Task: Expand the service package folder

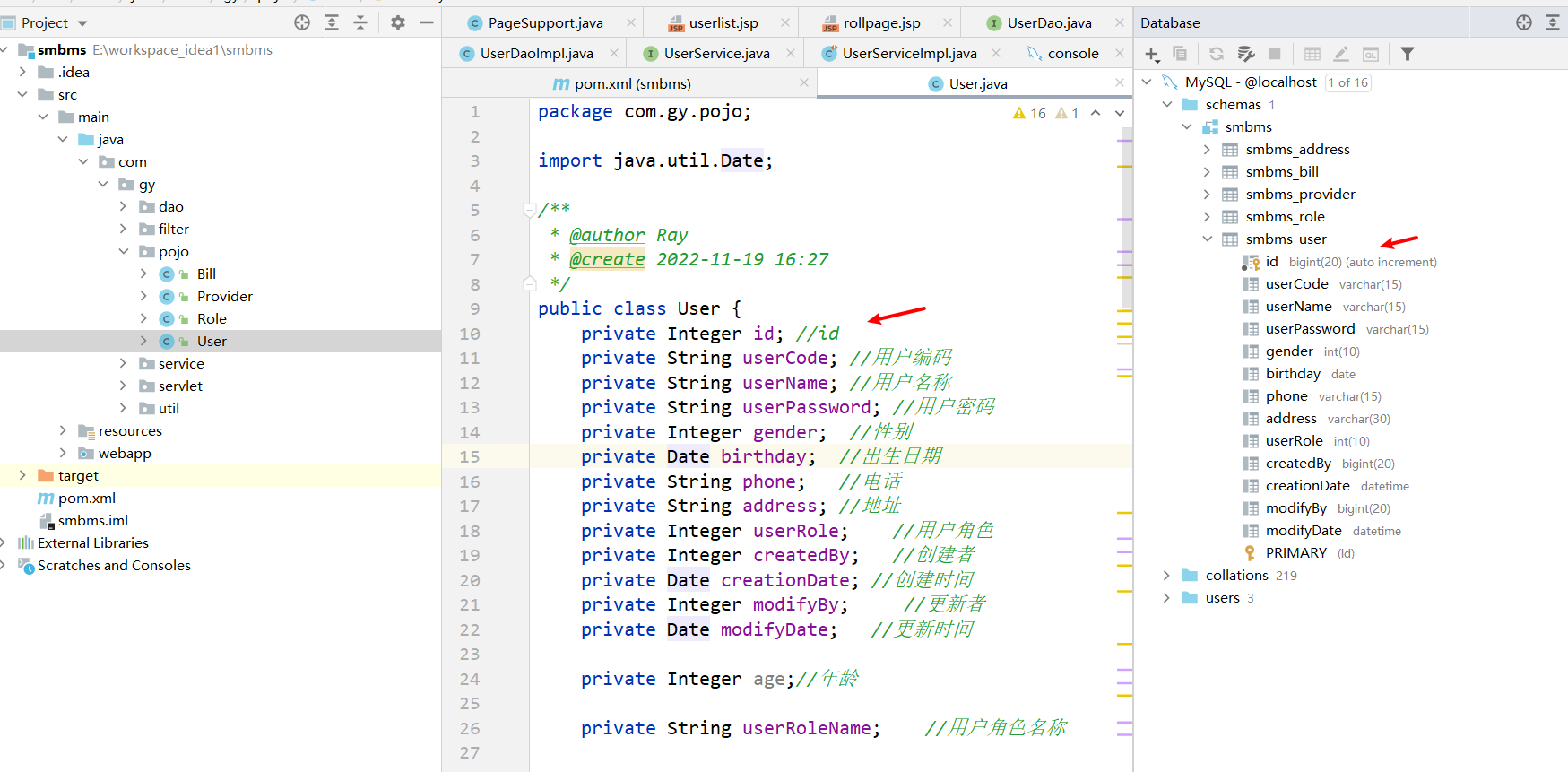Action: (x=123, y=363)
